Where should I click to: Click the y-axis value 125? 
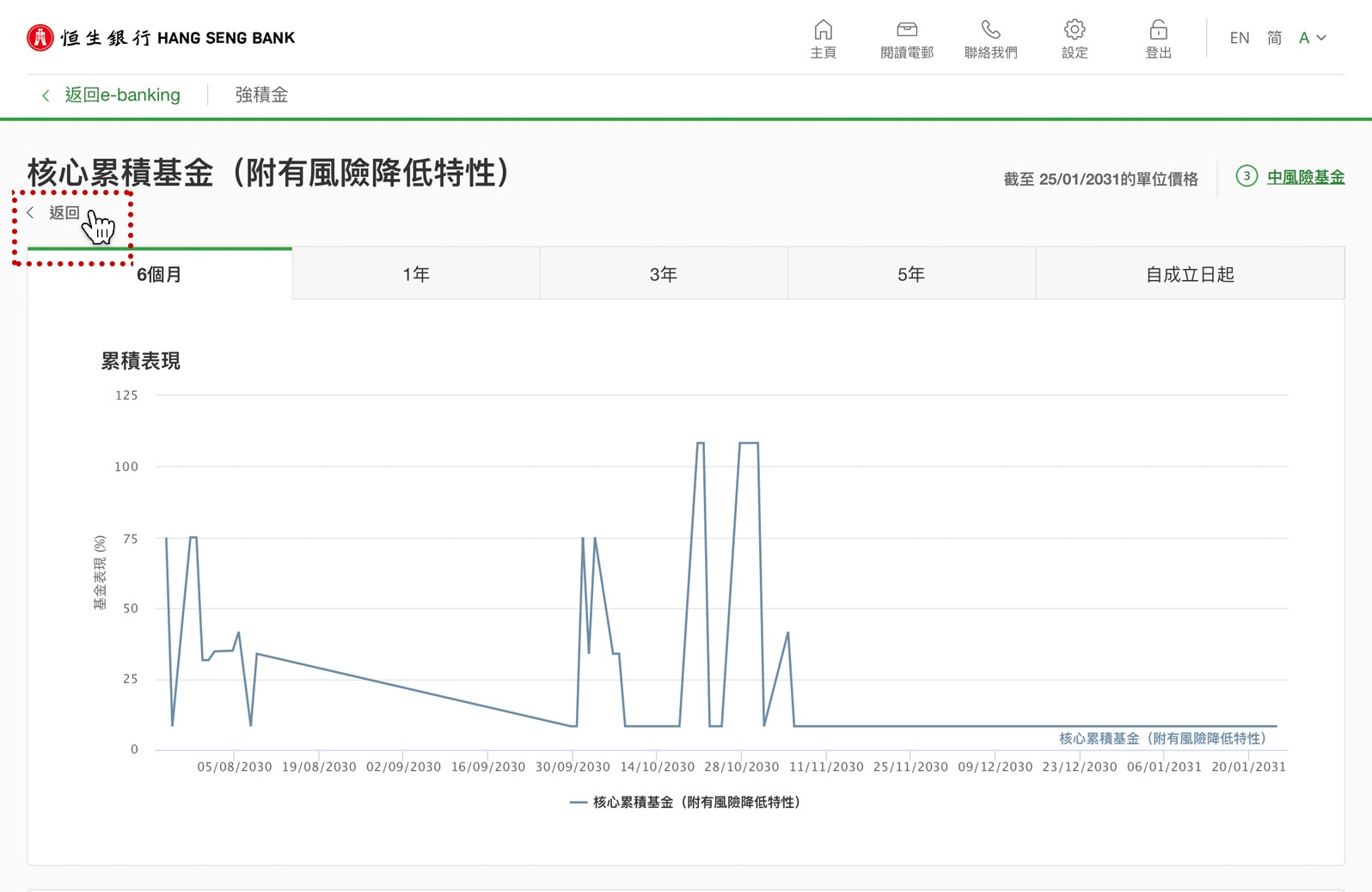(126, 395)
